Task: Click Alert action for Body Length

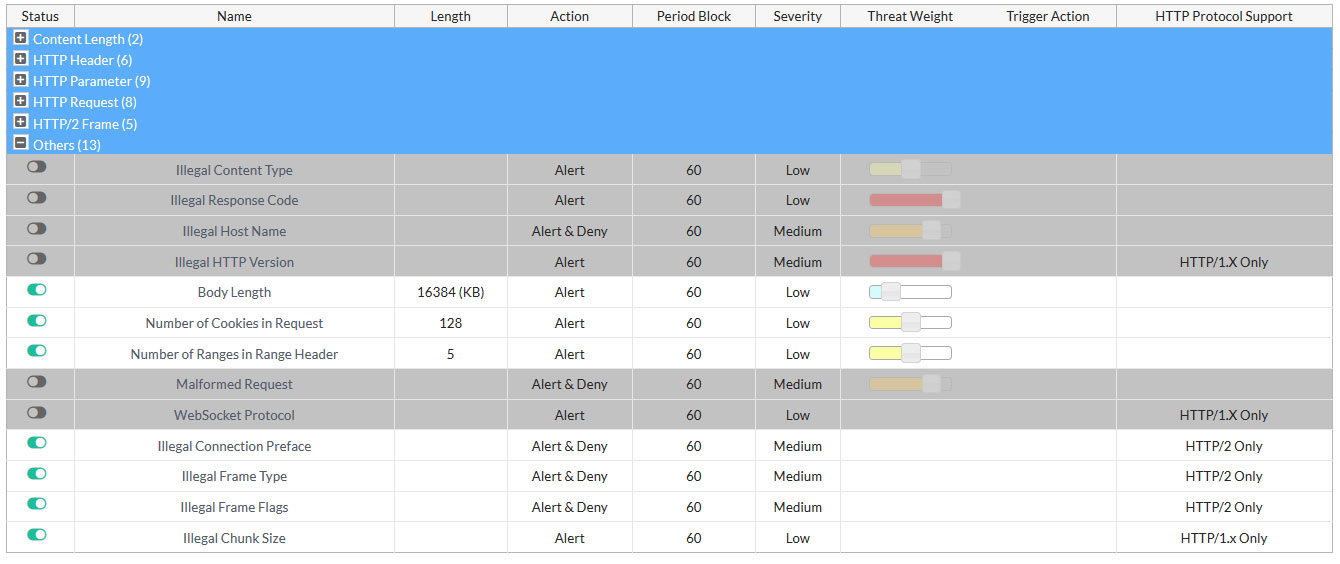Action: click(x=569, y=293)
